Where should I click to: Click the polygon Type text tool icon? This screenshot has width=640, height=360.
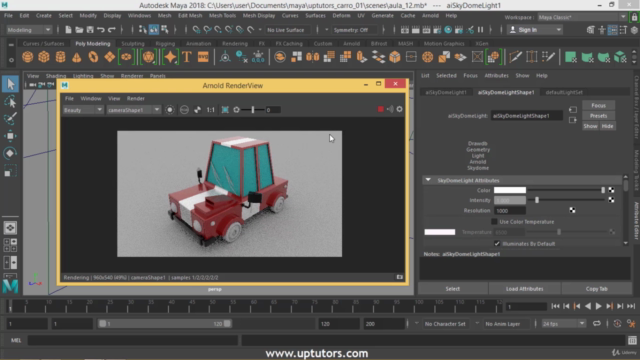click(x=187, y=57)
